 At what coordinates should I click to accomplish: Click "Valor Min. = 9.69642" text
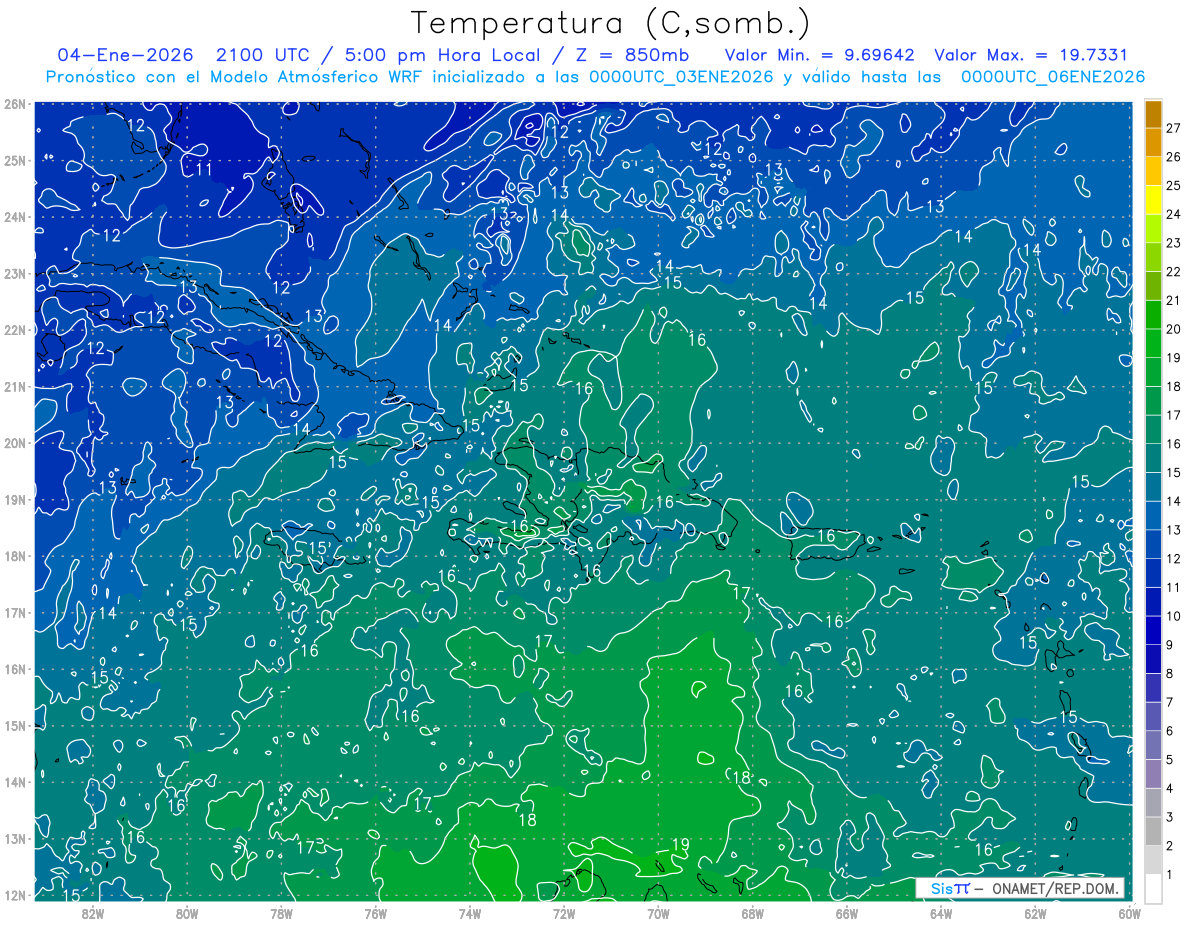[x=820, y=55]
